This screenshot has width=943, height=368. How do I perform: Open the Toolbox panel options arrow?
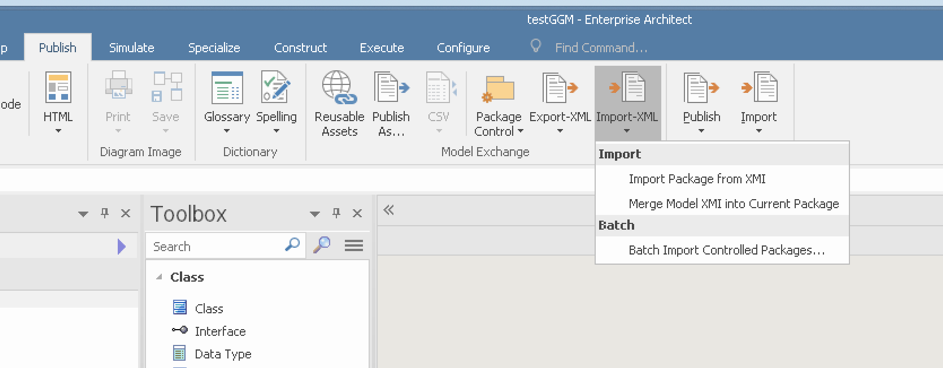pyautogui.click(x=315, y=214)
